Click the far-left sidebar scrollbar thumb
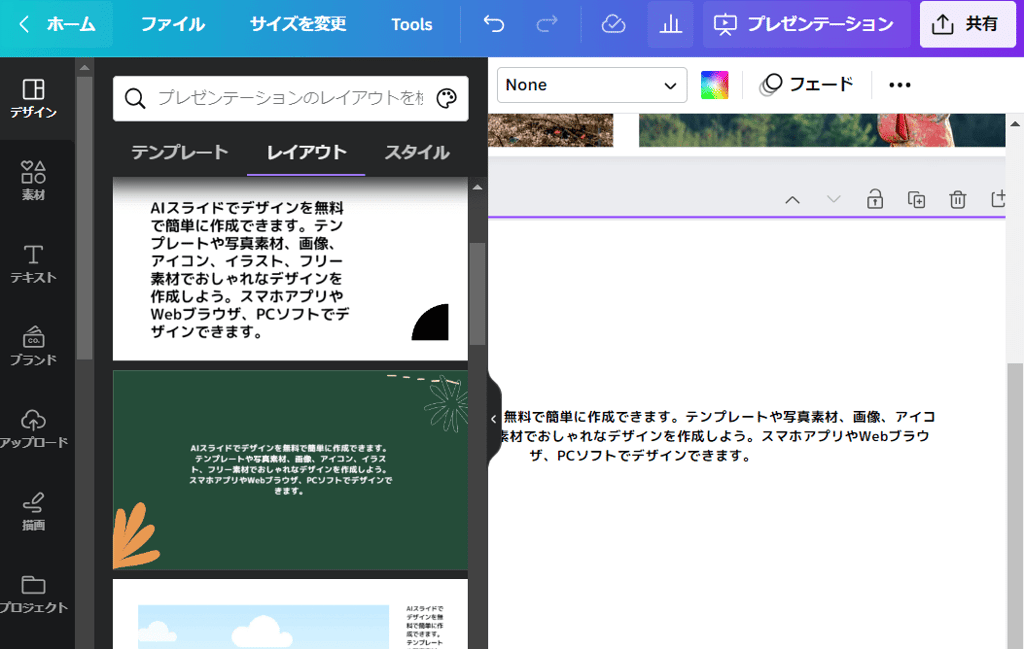 point(84,217)
